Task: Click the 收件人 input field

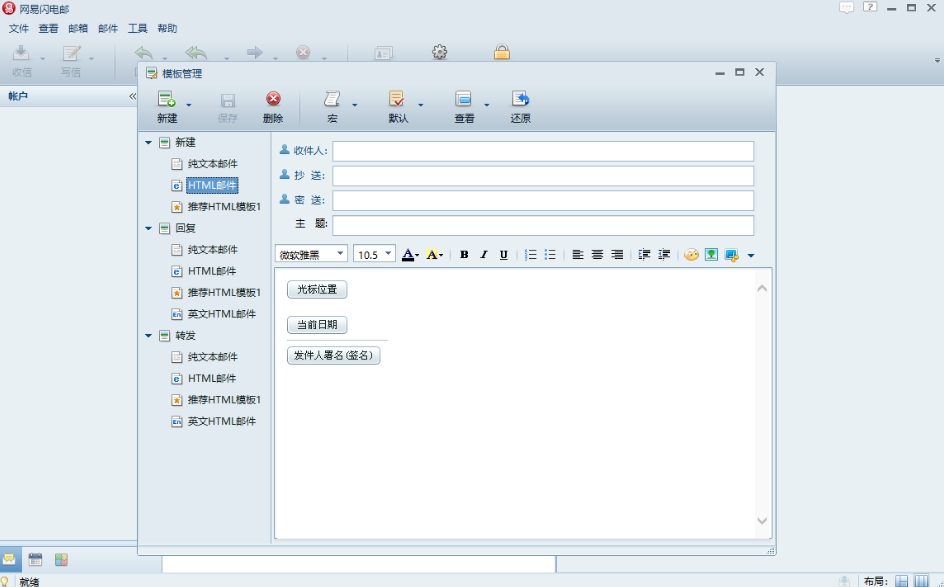Action: click(542, 151)
